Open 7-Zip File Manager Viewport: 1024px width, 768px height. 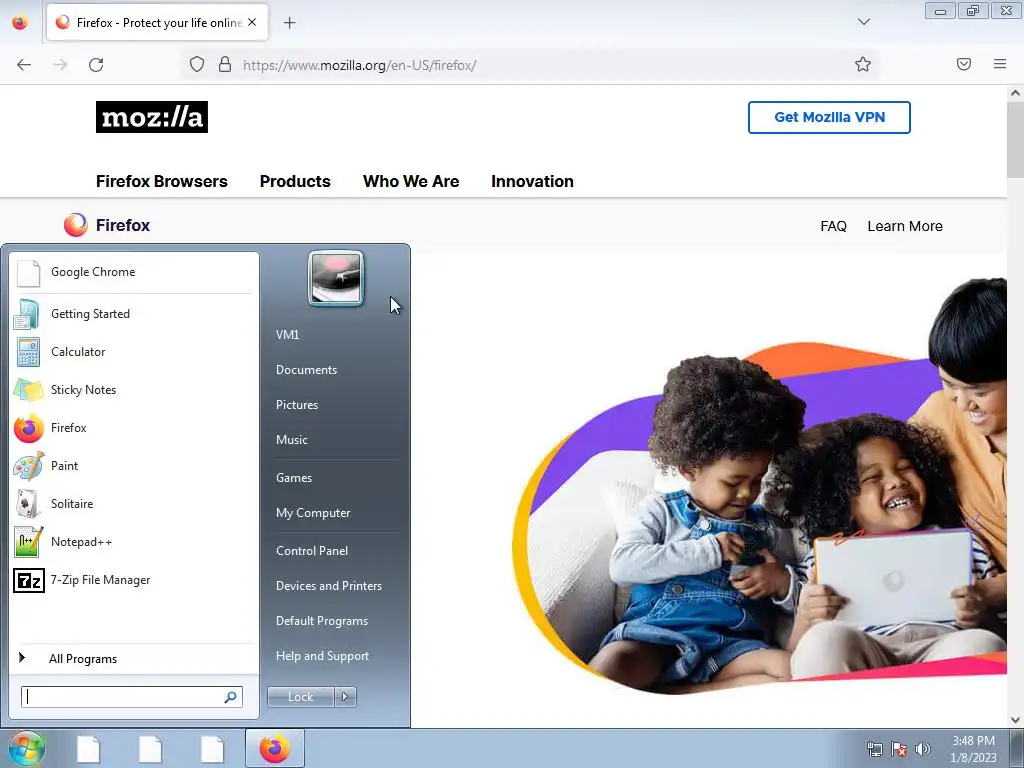pyautogui.click(x=133, y=580)
